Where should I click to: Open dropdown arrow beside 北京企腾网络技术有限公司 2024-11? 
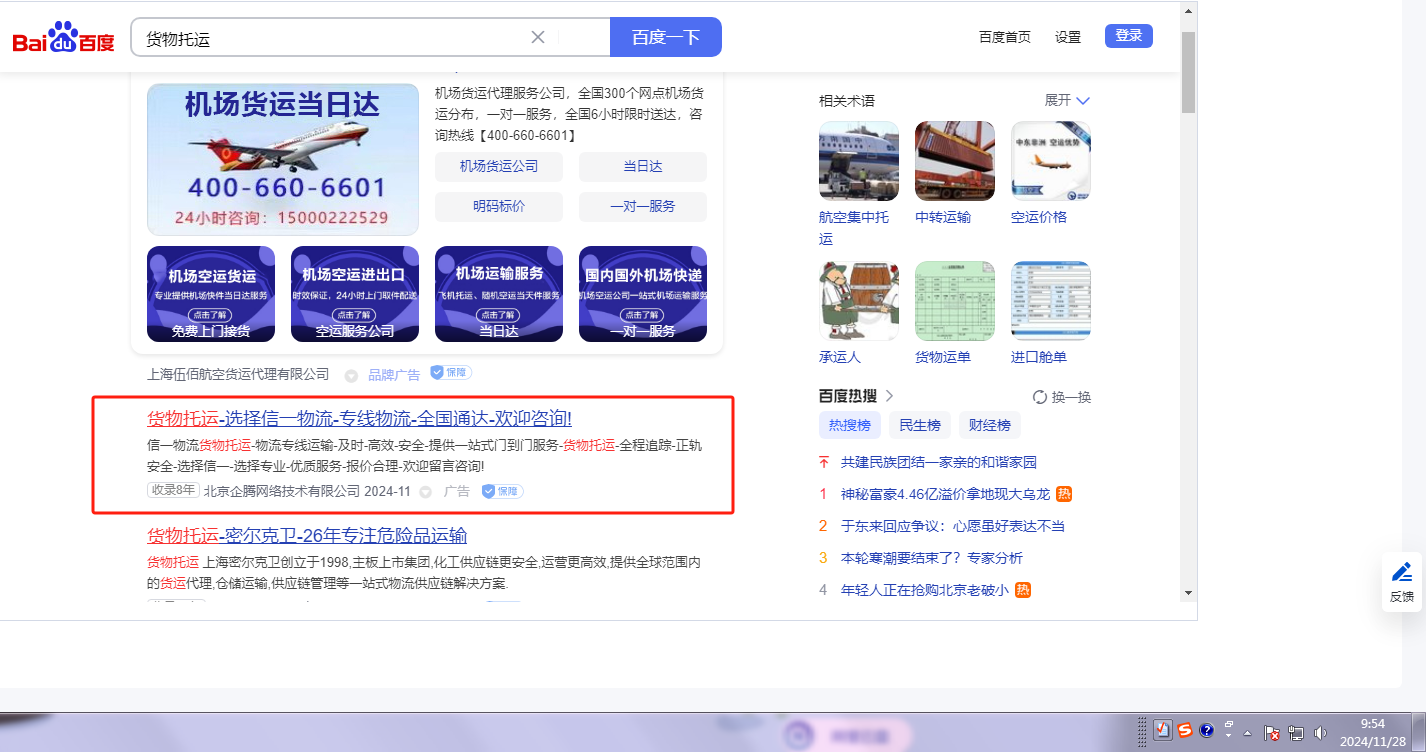pyautogui.click(x=425, y=492)
